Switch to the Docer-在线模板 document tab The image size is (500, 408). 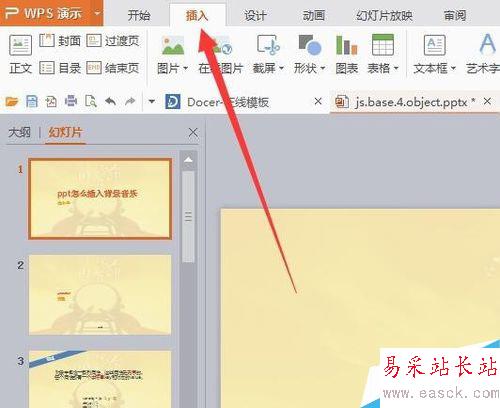(x=228, y=102)
